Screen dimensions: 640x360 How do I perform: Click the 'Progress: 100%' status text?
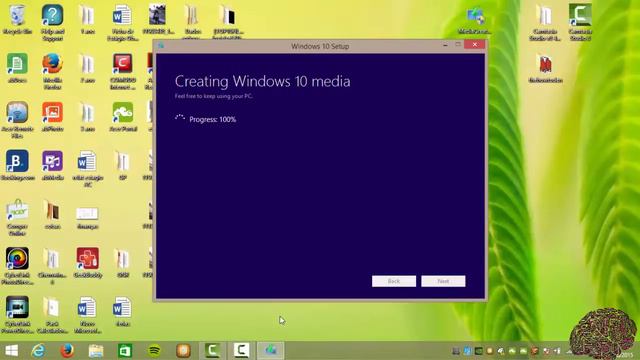click(x=212, y=120)
